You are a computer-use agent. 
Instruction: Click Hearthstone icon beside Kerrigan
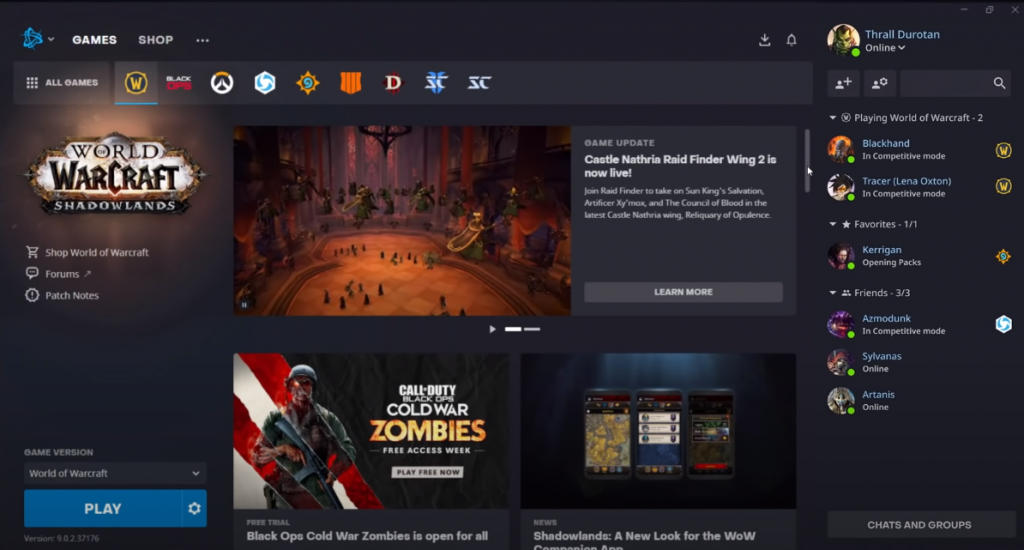[x=1003, y=256]
